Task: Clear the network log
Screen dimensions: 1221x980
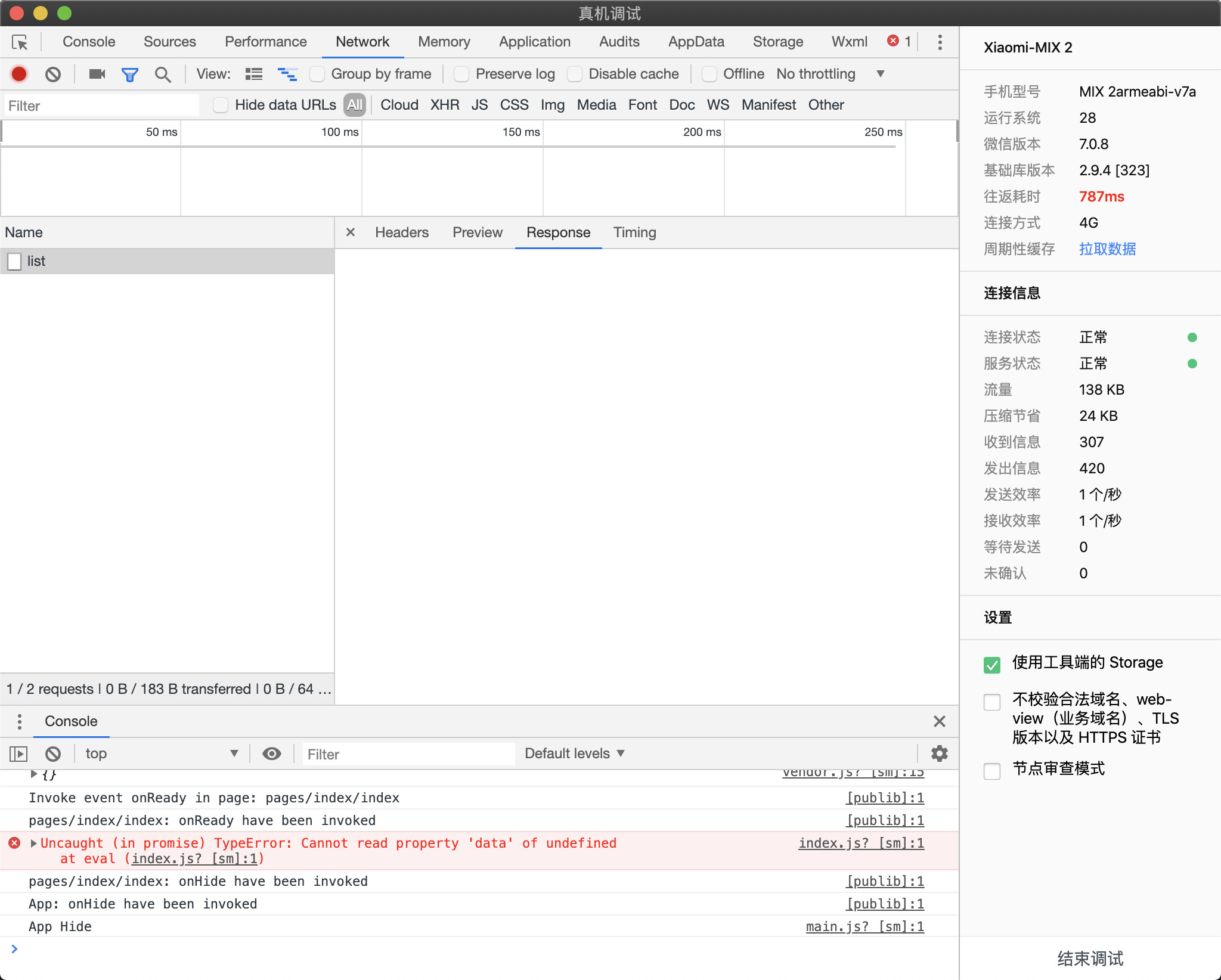Action: point(53,74)
